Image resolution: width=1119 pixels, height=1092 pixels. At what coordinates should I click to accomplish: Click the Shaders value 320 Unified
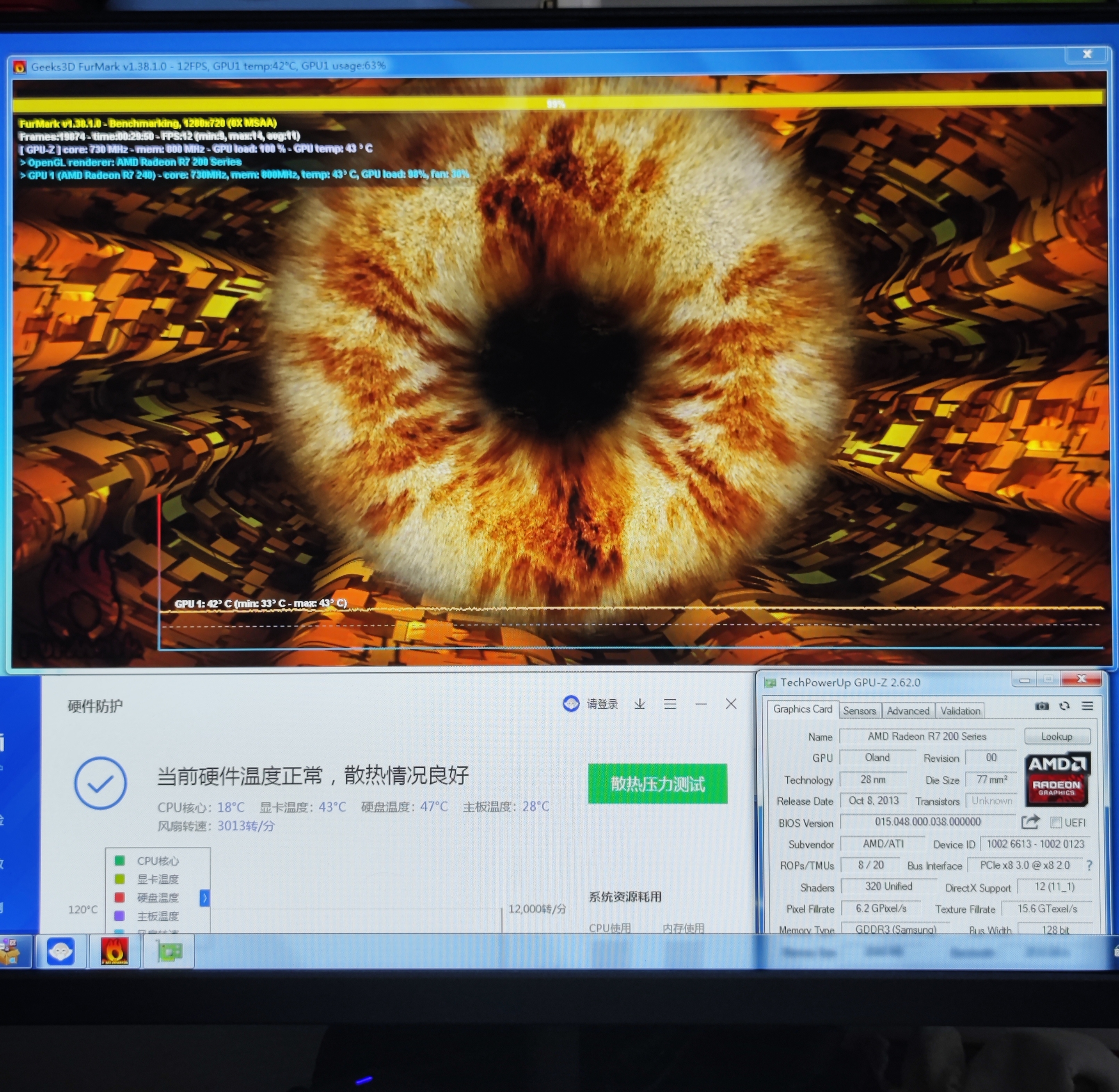[x=888, y=886]
